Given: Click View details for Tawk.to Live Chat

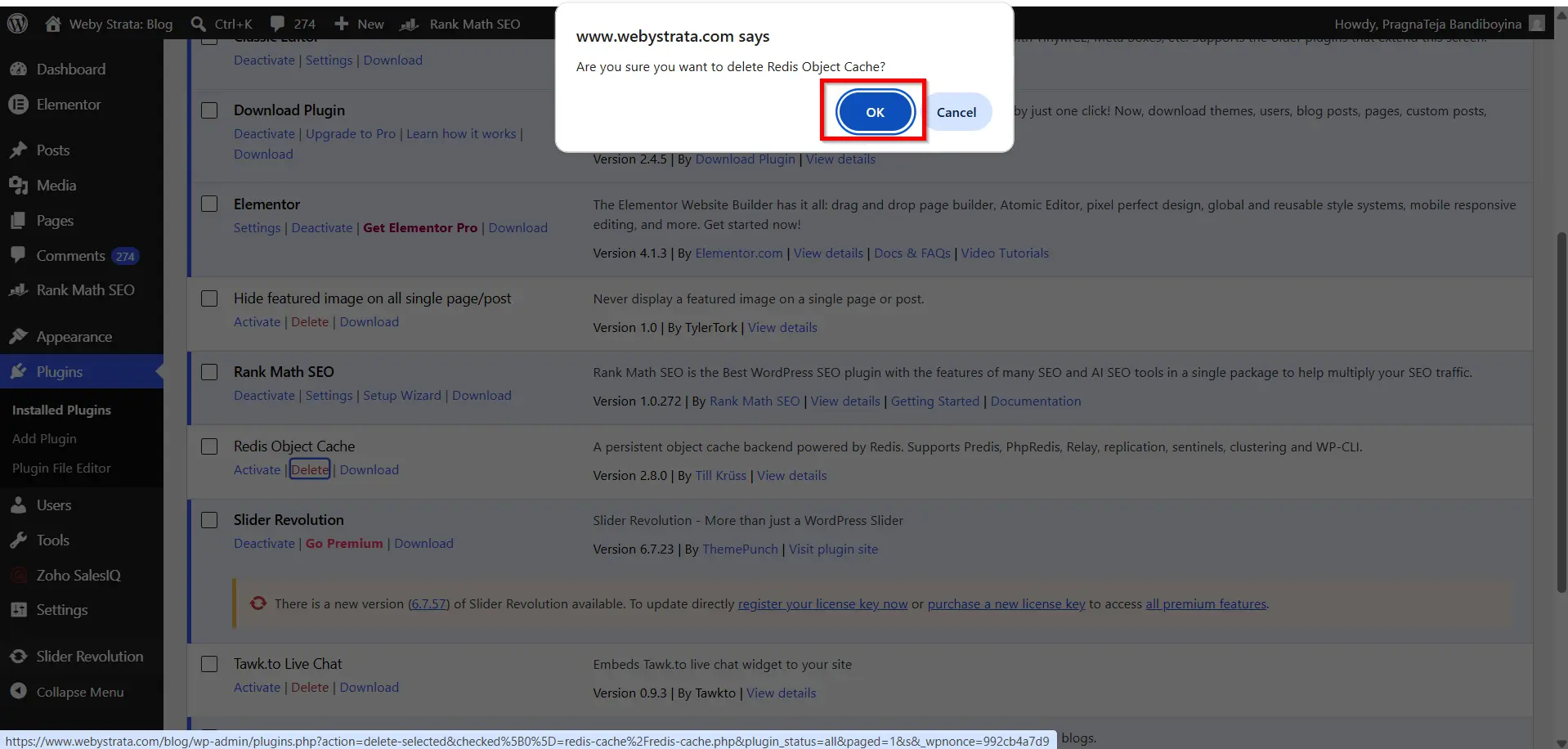Looking at the screenshot, I should pos(782,693).
